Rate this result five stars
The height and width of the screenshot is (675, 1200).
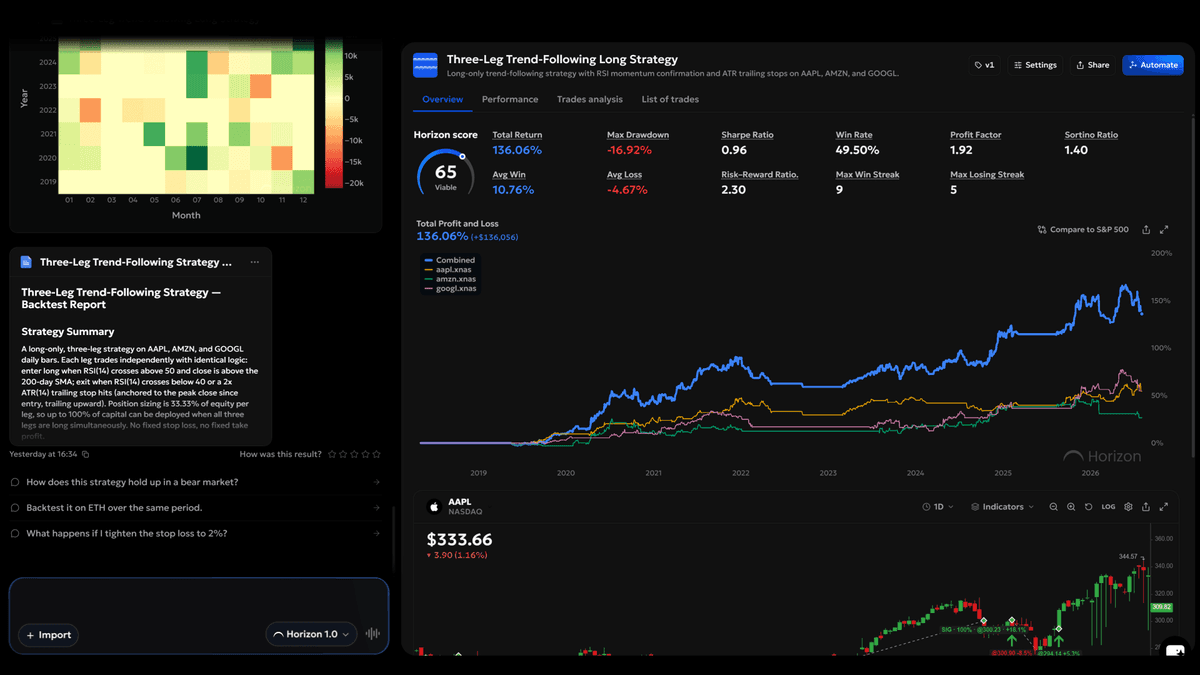[x=376, y=454]
